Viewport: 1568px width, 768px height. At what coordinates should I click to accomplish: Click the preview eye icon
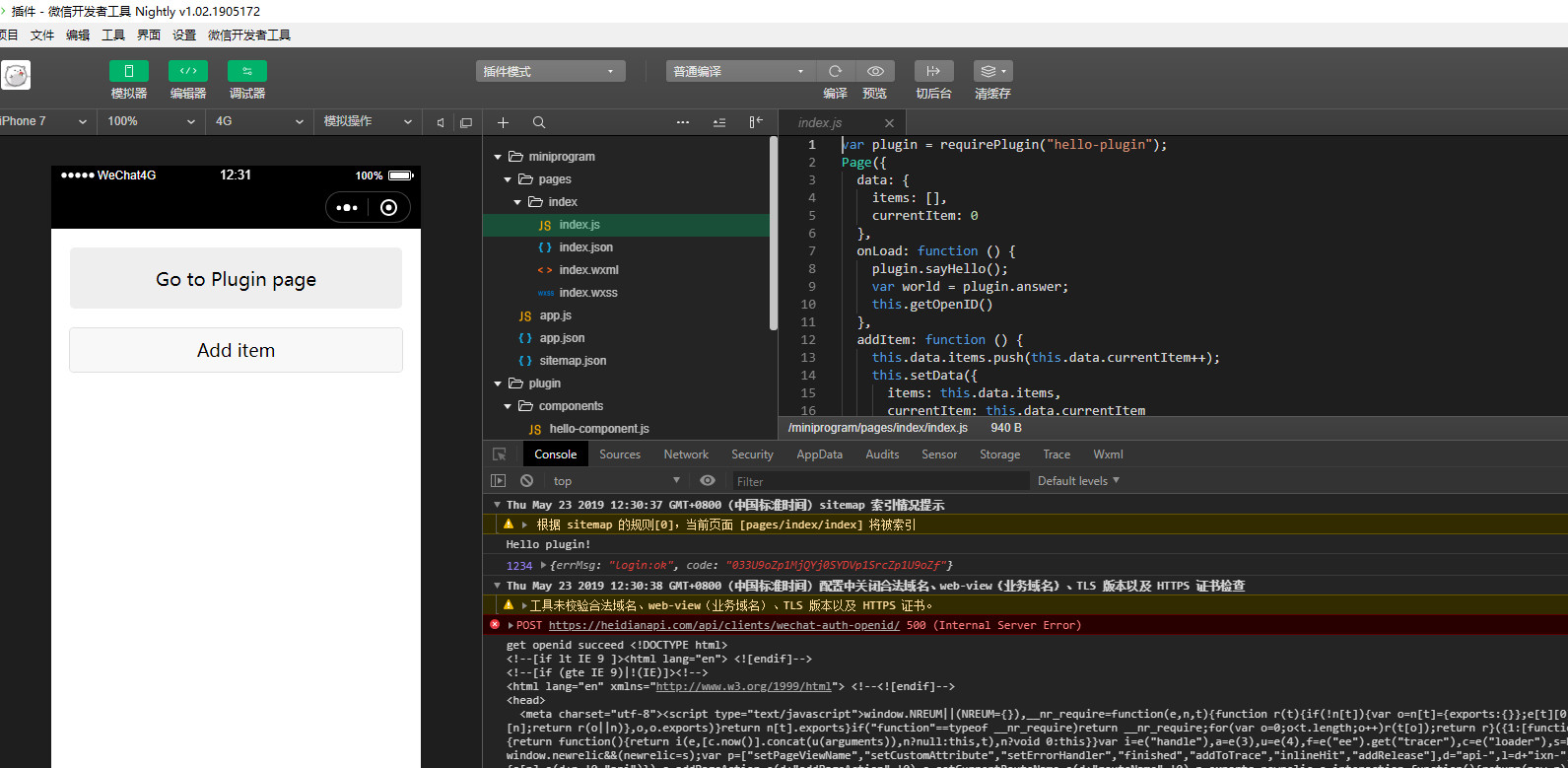click(x=875, y=71)
